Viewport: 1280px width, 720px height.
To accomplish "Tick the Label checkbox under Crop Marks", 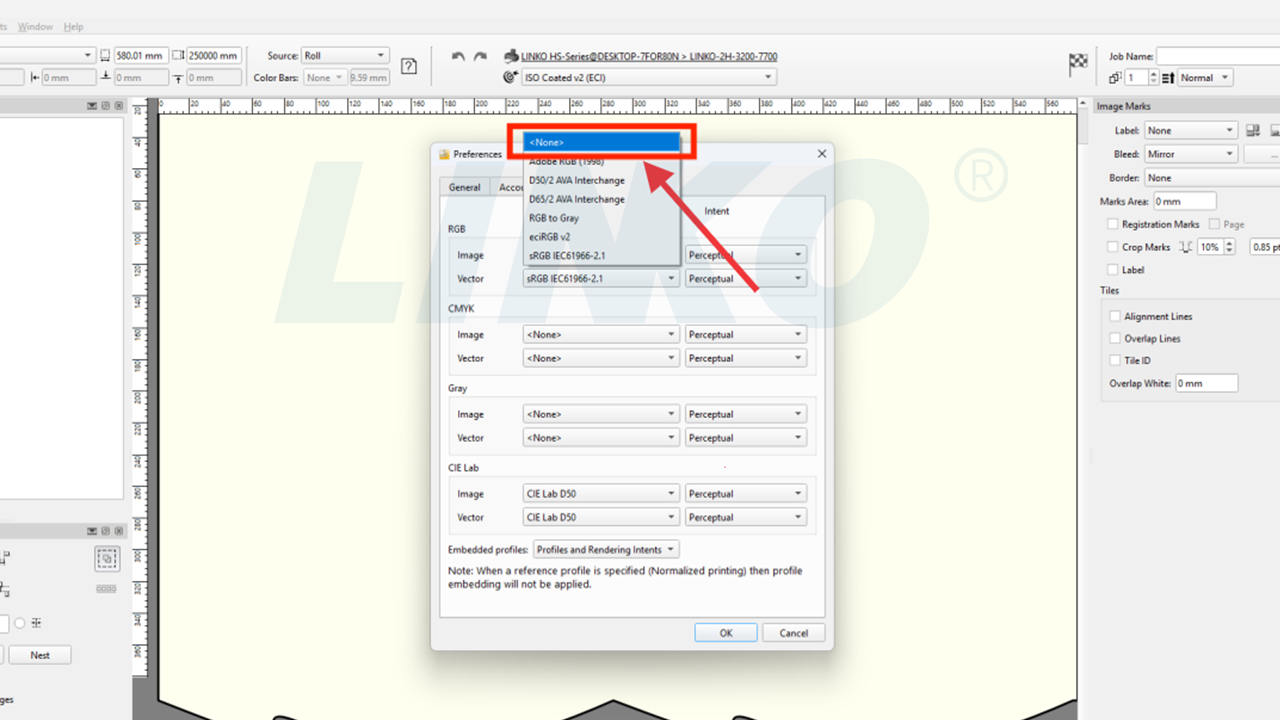I will pos(1113,270).
